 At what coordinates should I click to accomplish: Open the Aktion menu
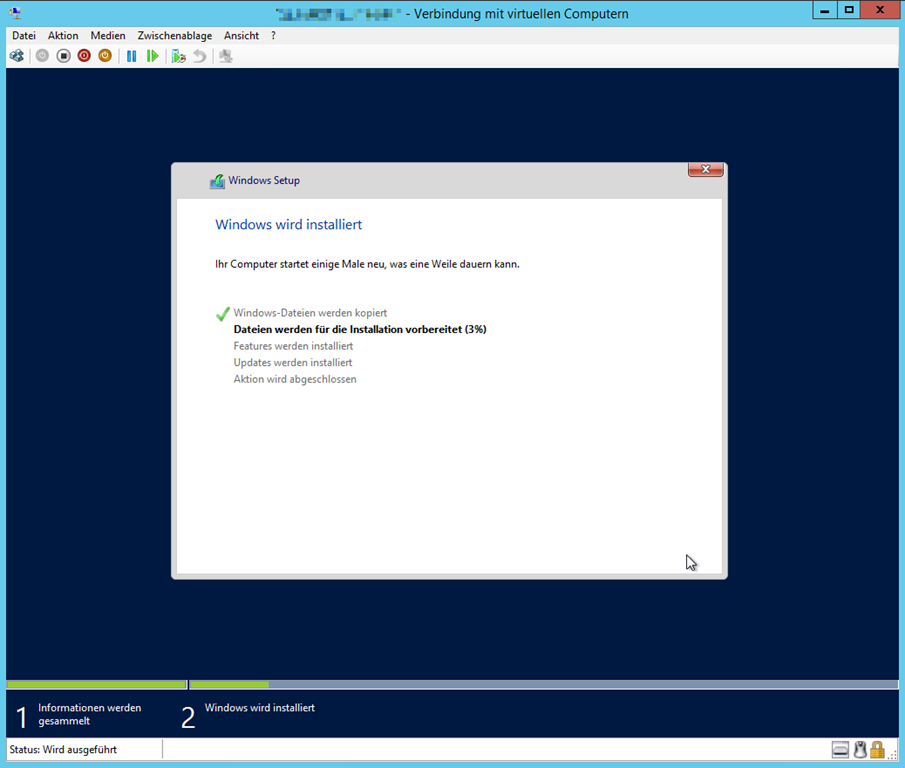pos(63,35)
